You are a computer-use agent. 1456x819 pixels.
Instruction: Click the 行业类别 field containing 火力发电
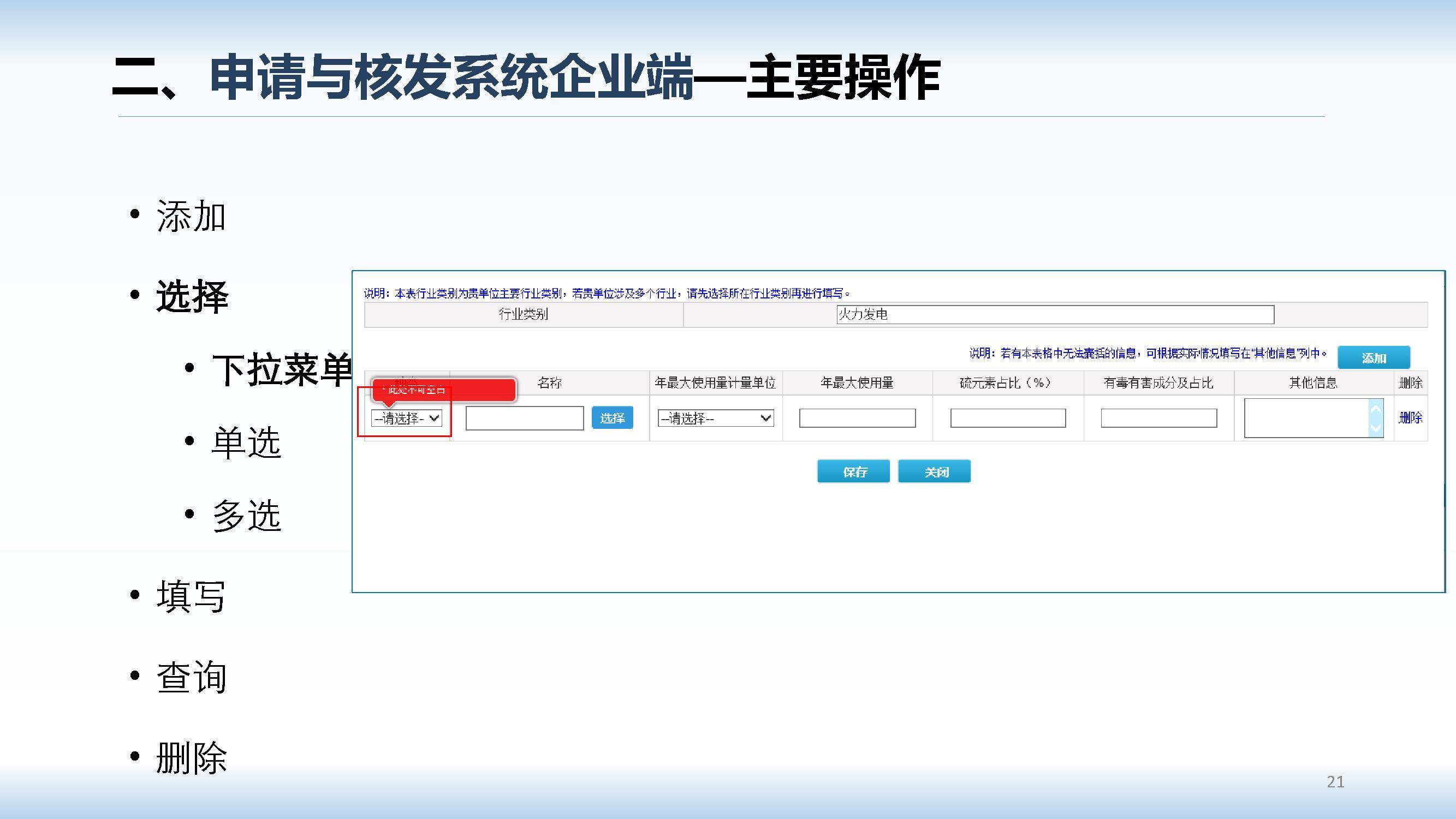(1055, 315)
